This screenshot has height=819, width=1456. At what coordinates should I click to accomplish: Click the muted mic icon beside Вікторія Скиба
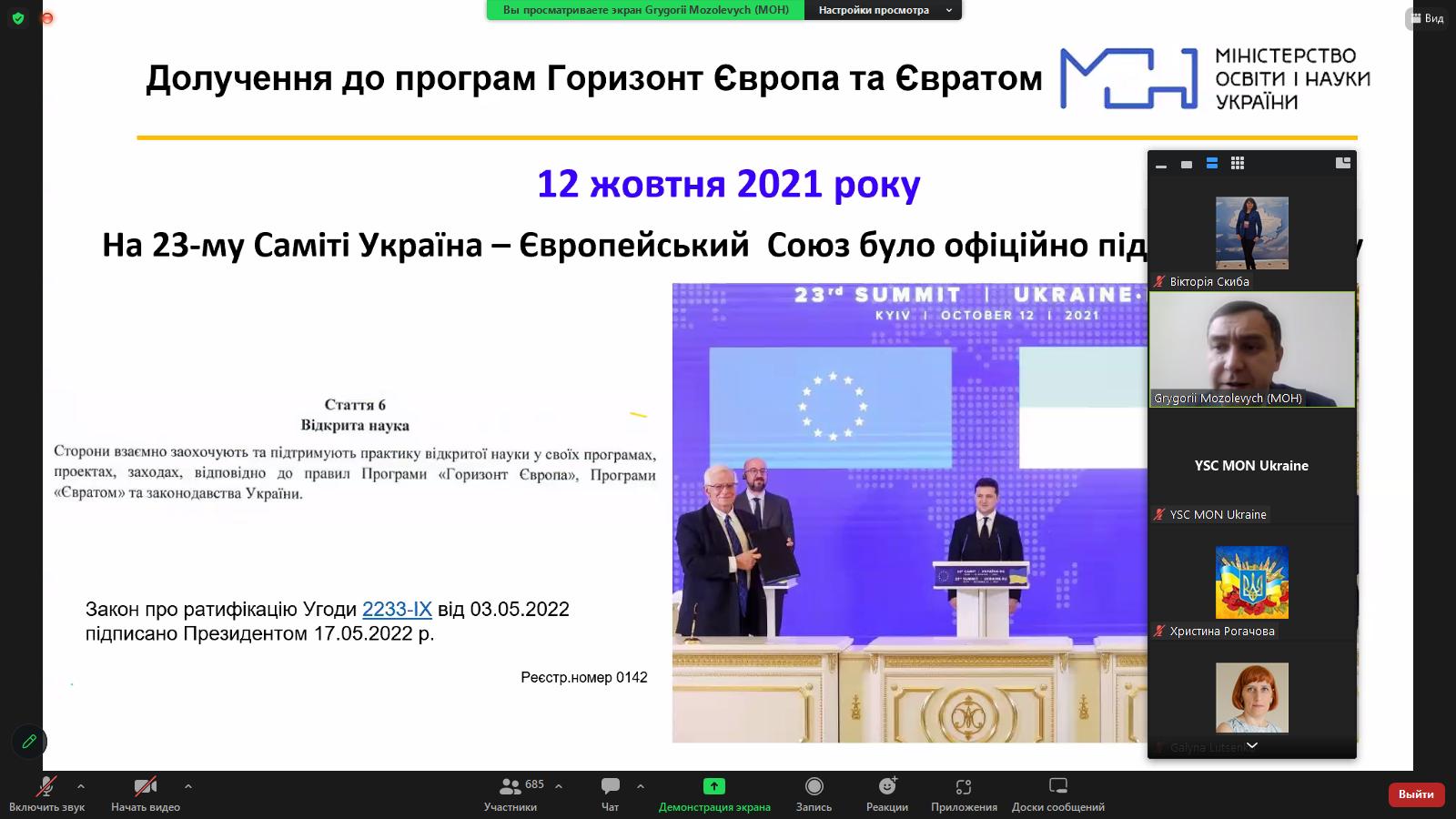pos(1159,282)
